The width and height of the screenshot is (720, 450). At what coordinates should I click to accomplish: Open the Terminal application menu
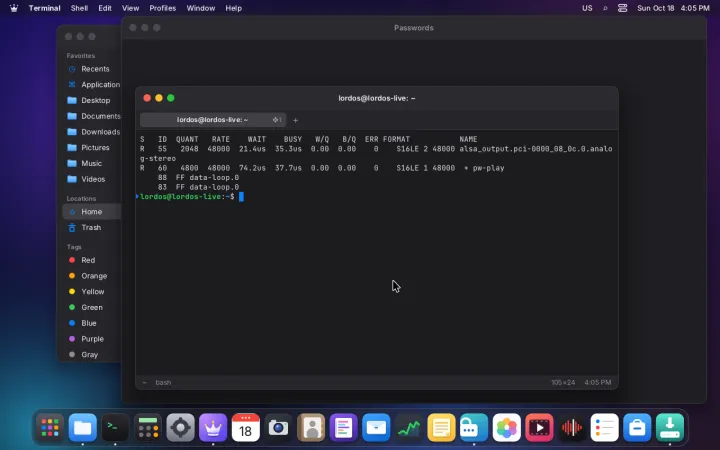point(45,8)
